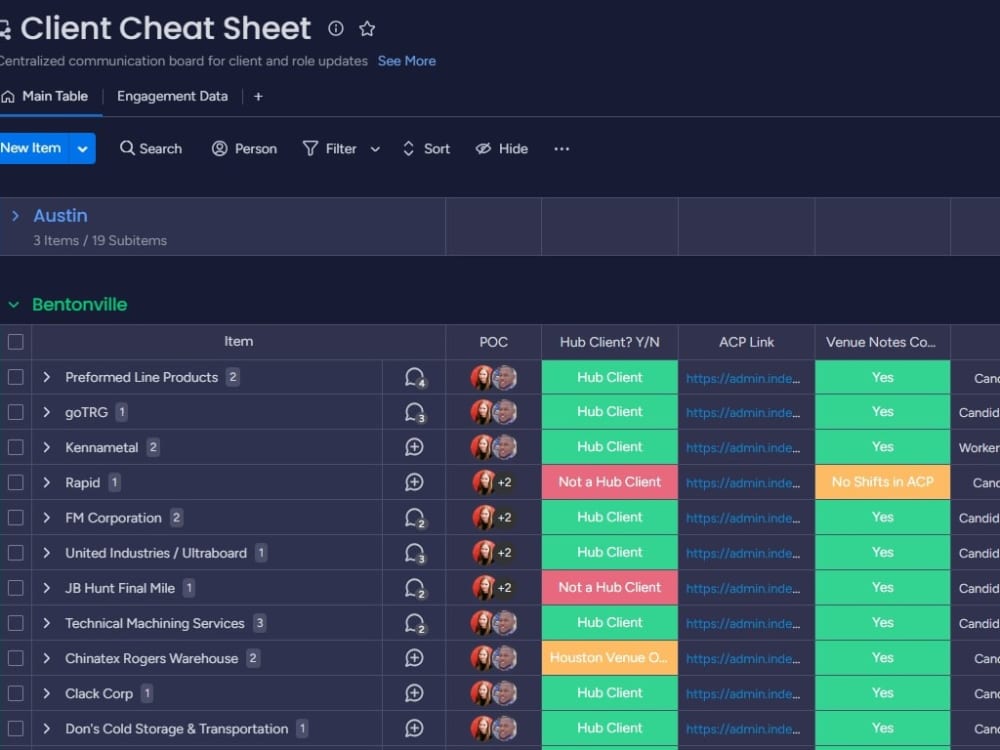Image resolution: width=1000 pixels, height=750 pixels.
Task: Open Technical Machining Services updates
Action: (415, 623)
